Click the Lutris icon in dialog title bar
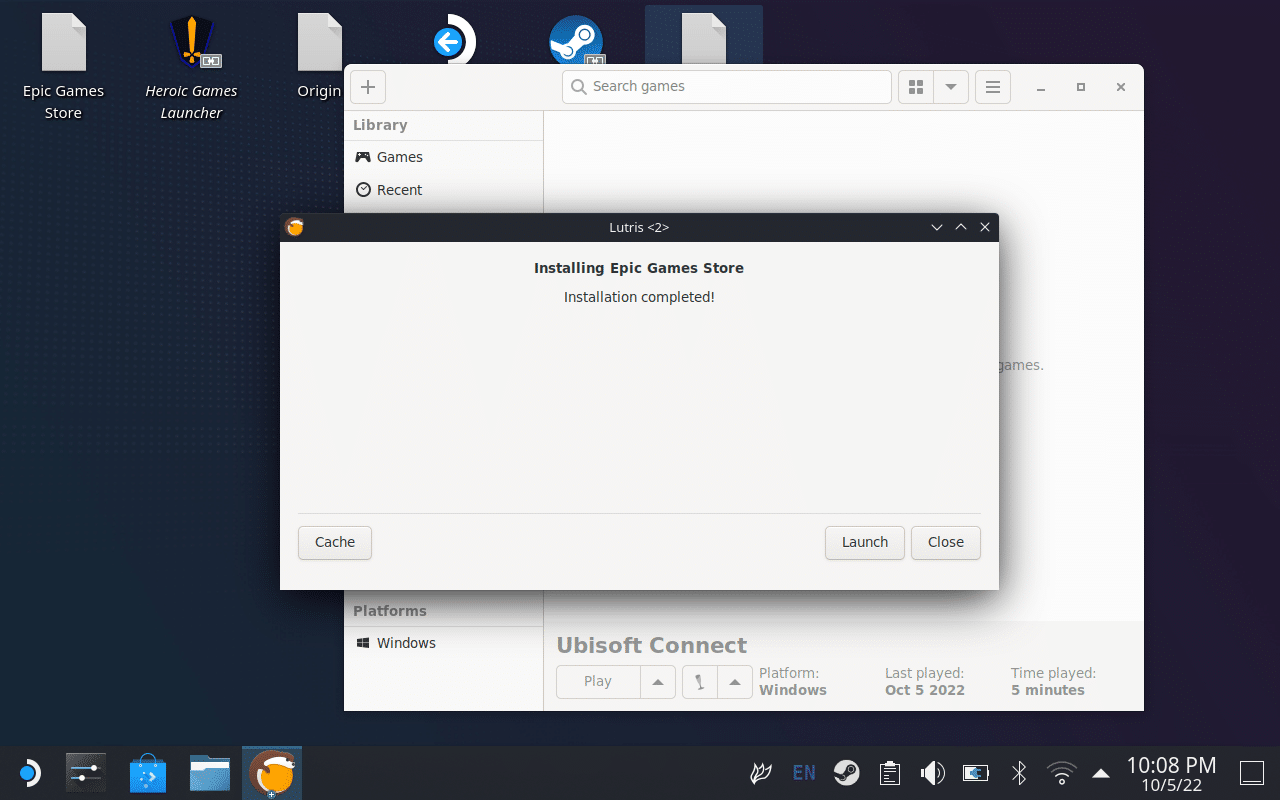Screen dimensions: 1280x800 (294, 227)
